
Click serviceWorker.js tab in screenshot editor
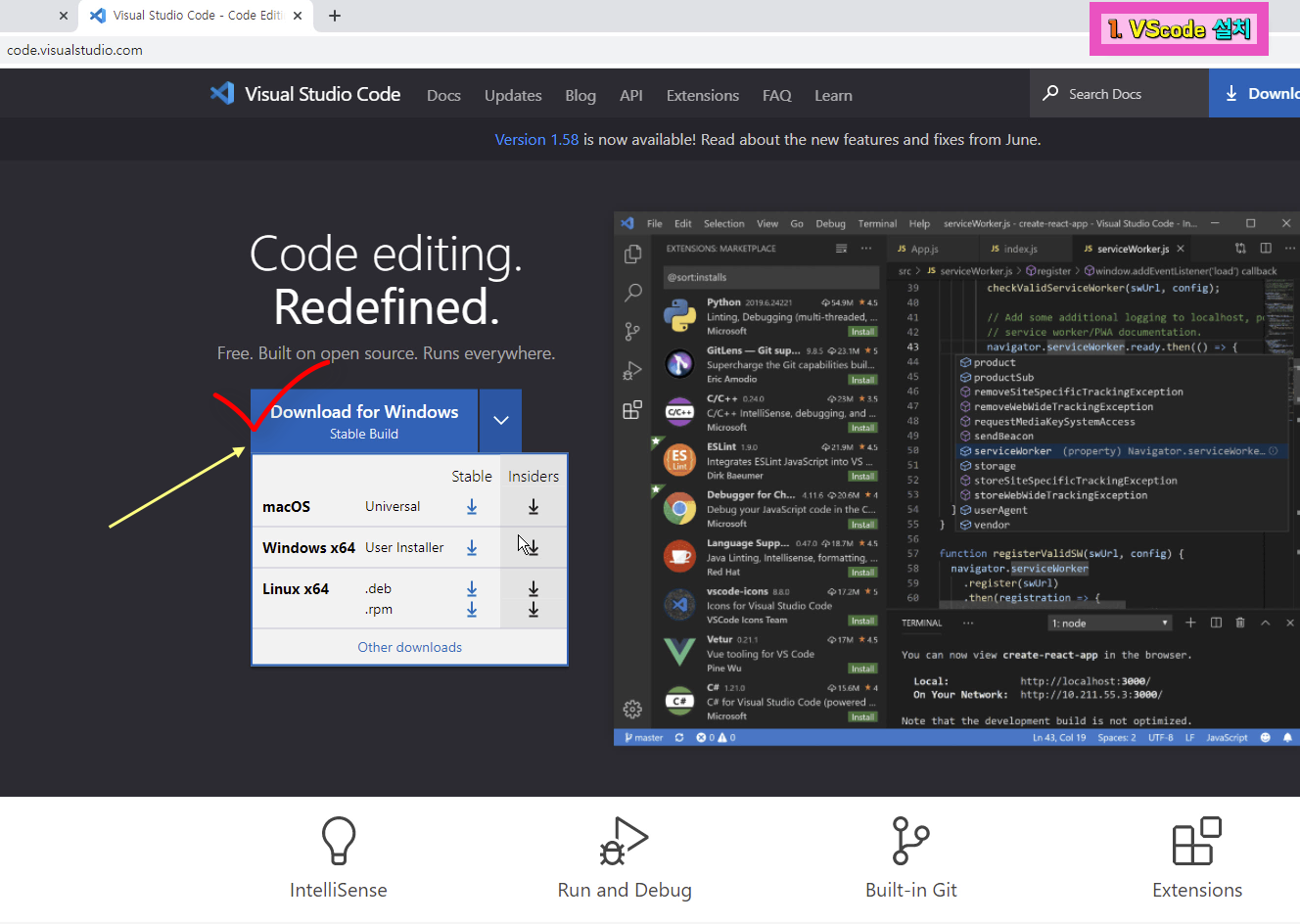[1133, 249]
